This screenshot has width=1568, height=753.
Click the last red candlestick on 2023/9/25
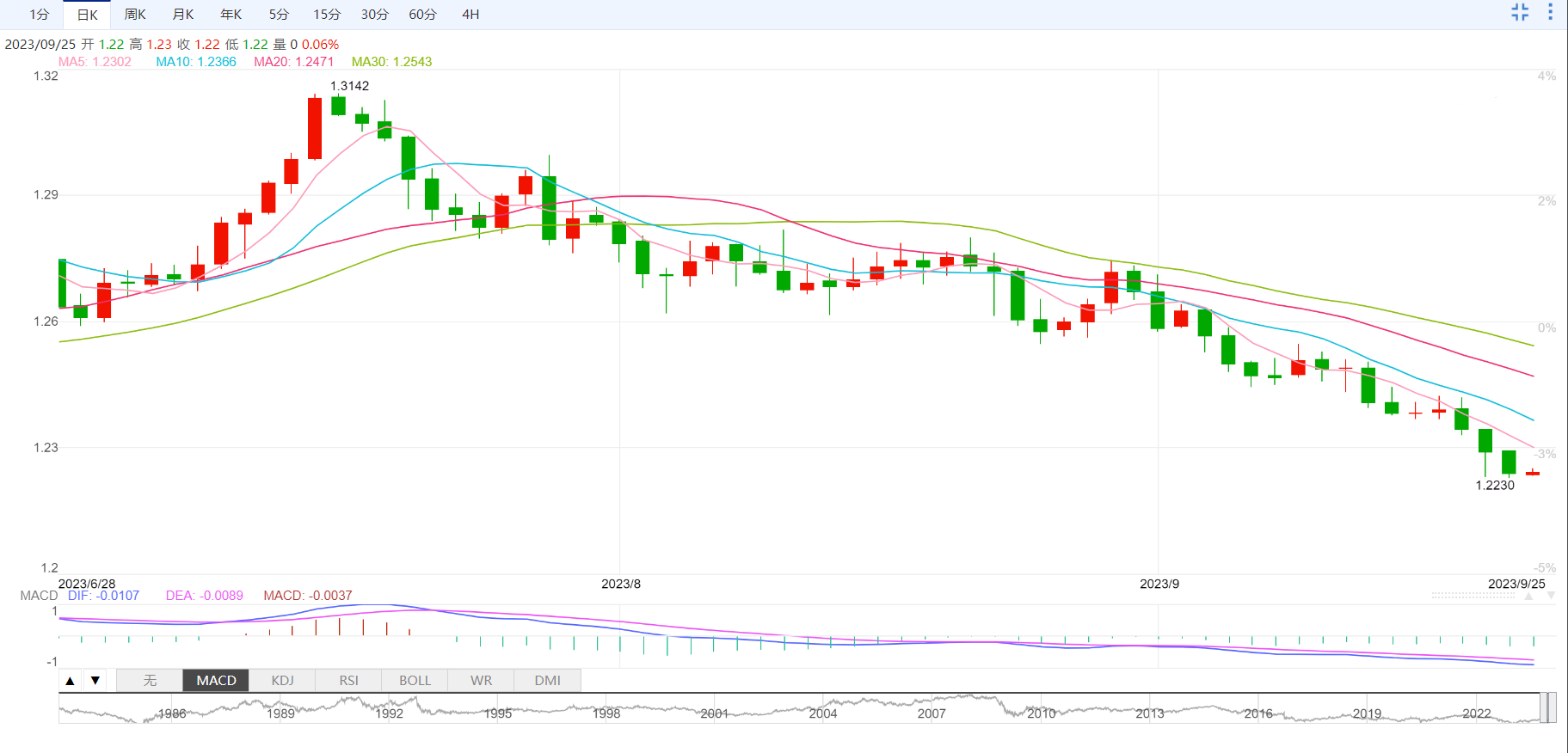click(x=1533, y=473)
